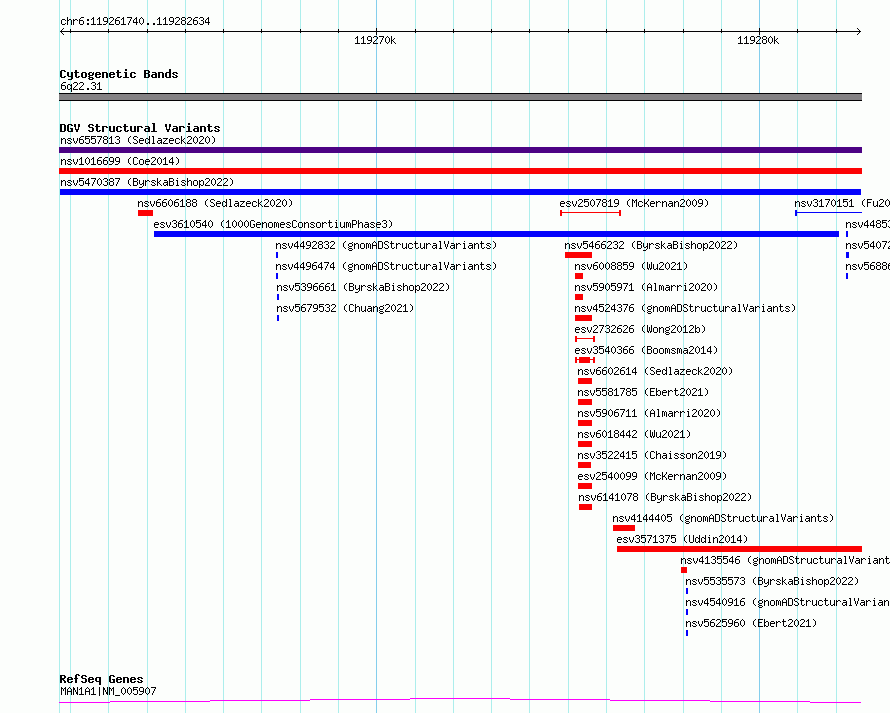This screenshot has width=890, height=713.
Task: Select nsv5396661 (ByrskaBishop2022) label
Action: click(x=363, y=287)
